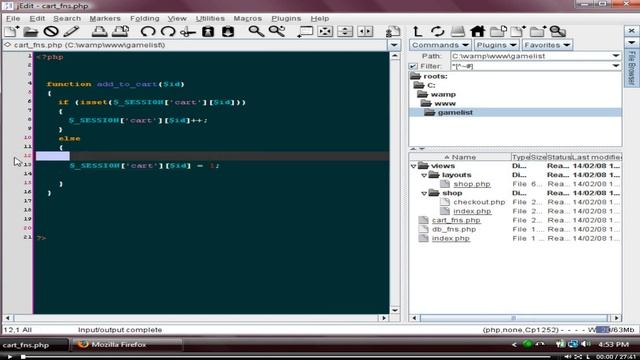Open the dockable window options arrow
The height and width of the screenshot is (360, 640).
point(631,42)
